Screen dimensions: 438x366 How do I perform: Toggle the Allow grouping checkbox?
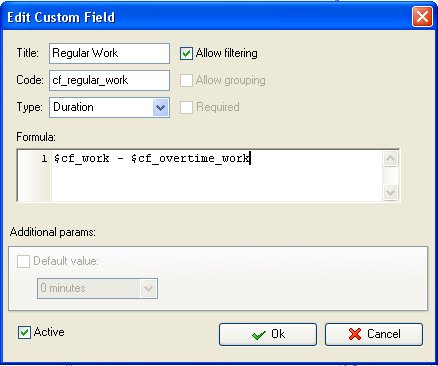tap(186, 80)
